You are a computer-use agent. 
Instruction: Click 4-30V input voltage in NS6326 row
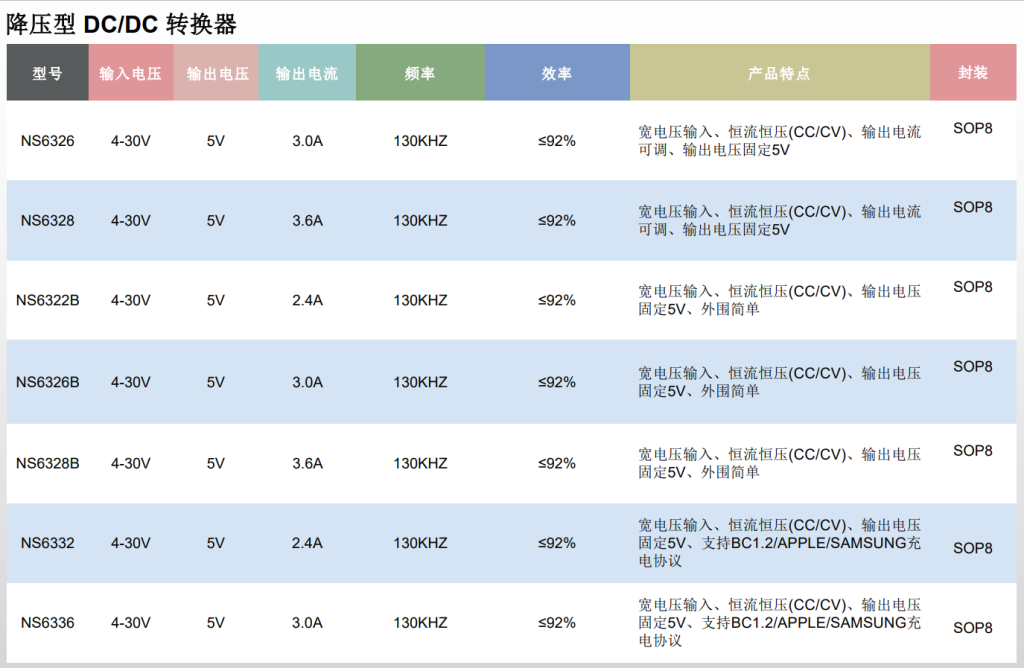pyautogui.click(x=131, y=141)
